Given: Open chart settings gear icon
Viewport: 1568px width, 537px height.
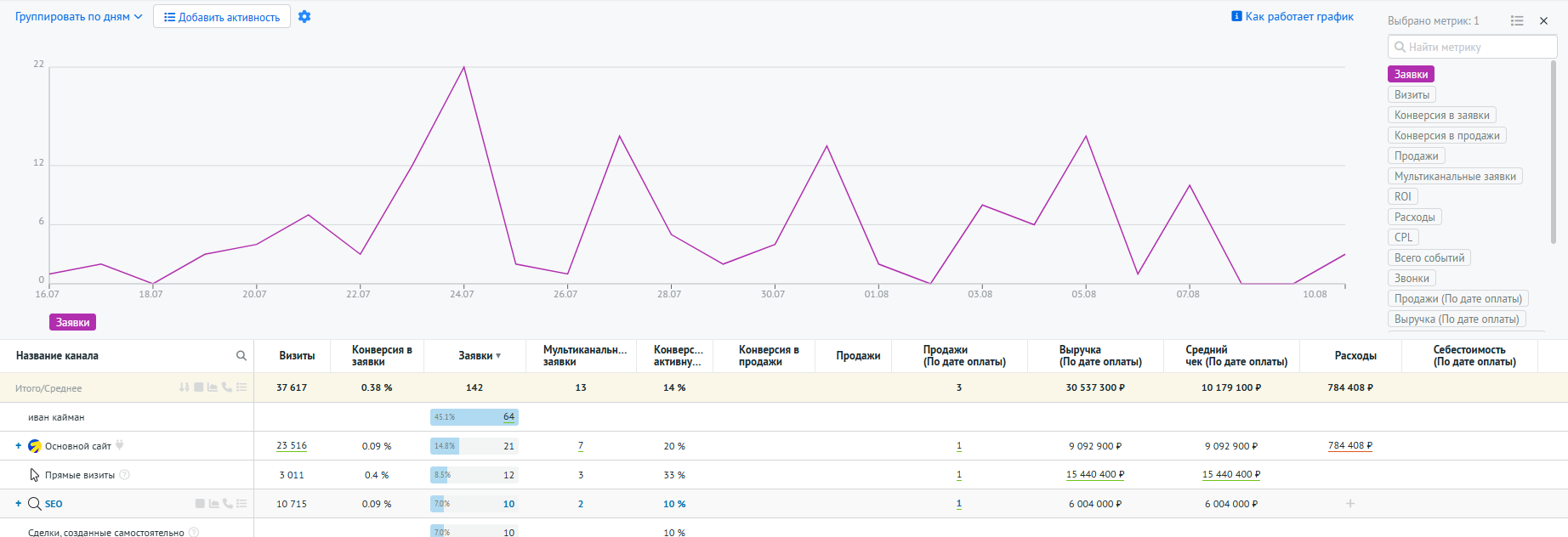Looking at the screenshot, I should [x=304, y=17].
